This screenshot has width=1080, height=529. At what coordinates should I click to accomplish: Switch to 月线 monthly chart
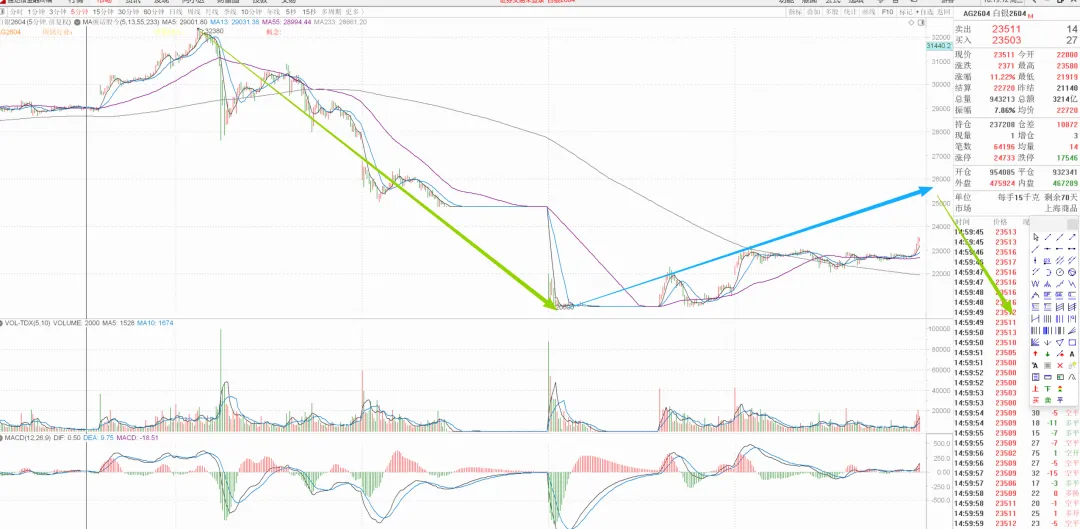[x=211, y=12]
